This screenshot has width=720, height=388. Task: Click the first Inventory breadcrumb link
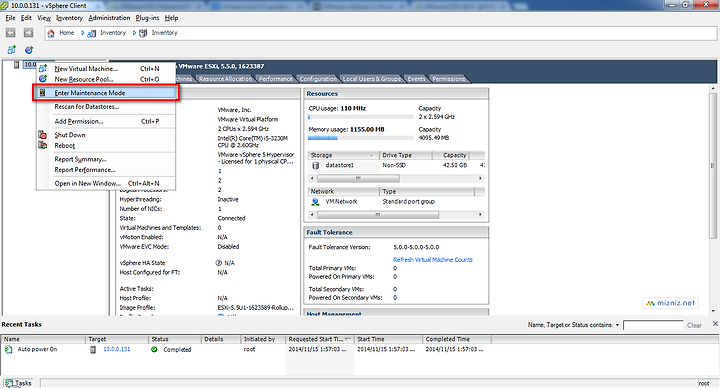[112, 33]
